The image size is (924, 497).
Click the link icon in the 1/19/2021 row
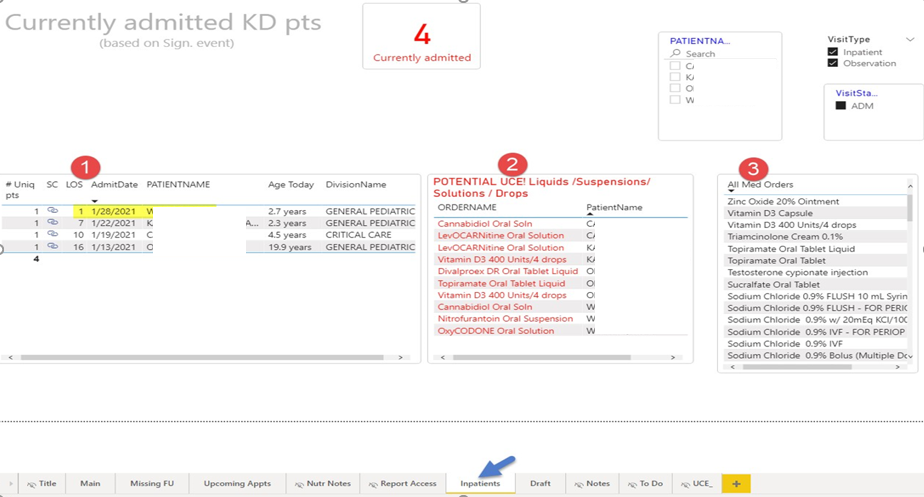pos(52,235)
